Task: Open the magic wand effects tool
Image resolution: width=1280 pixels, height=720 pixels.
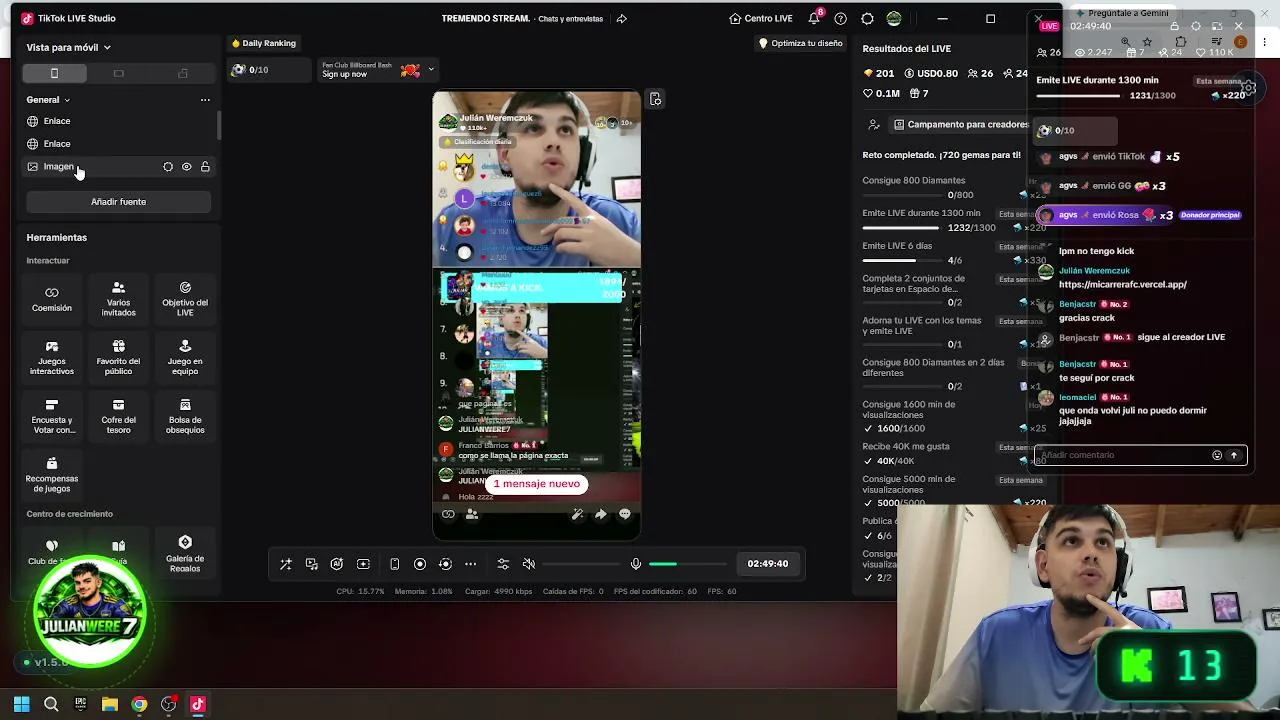Action: 286,564
